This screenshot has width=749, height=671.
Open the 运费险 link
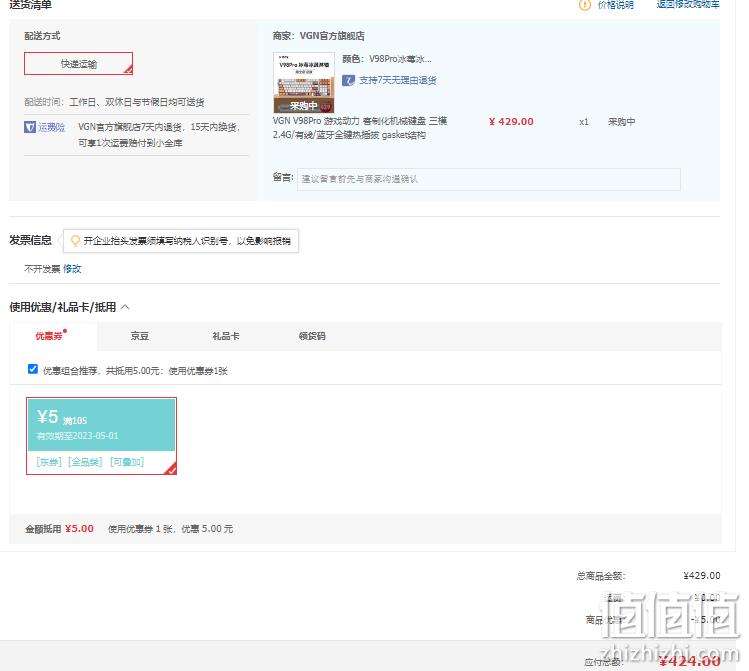click(51, 127)
